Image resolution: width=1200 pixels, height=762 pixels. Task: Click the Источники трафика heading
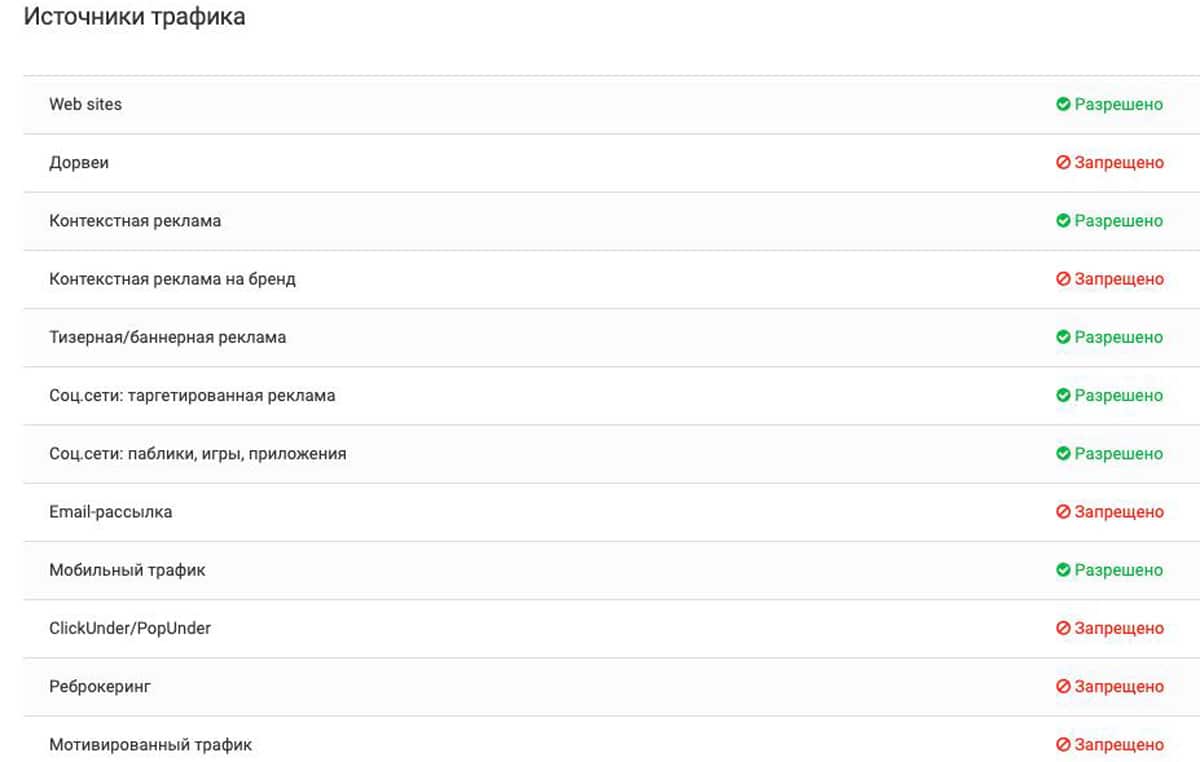coord(134,17)
